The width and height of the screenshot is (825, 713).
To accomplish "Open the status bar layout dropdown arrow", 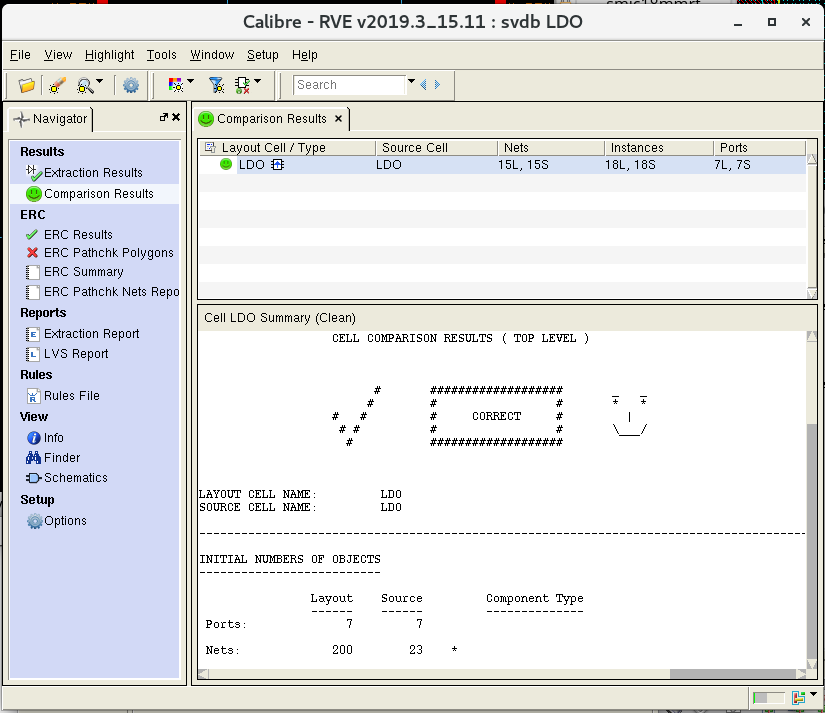I will 813,694.
